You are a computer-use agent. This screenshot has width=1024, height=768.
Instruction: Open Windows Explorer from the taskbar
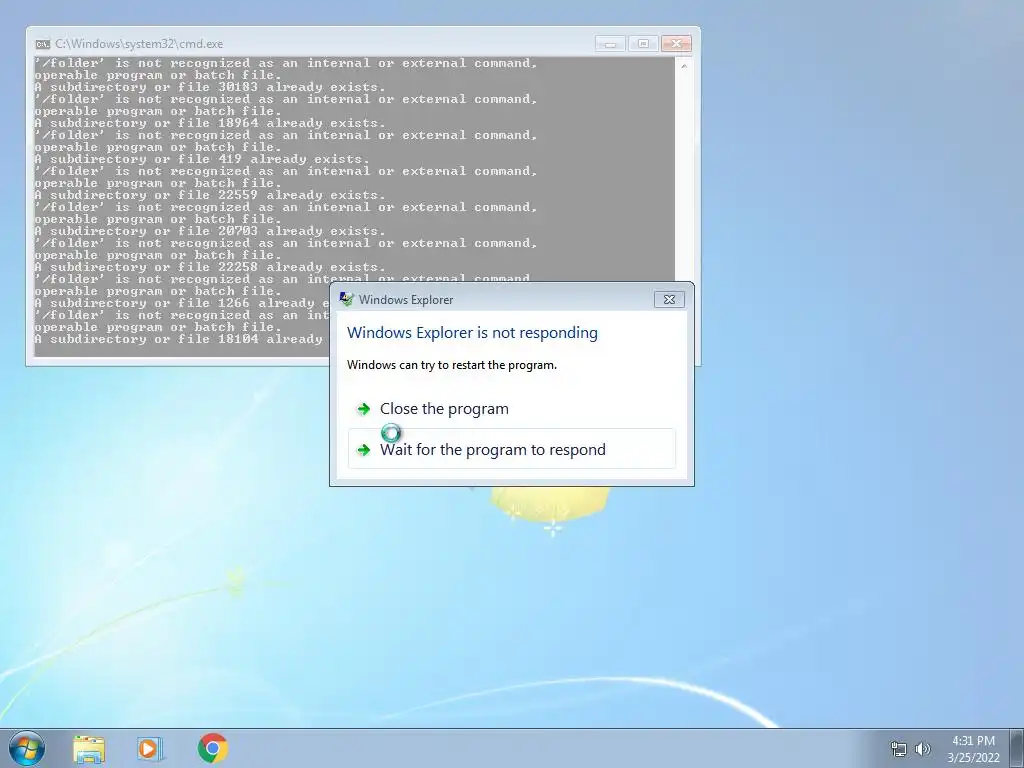click(89, 748)
